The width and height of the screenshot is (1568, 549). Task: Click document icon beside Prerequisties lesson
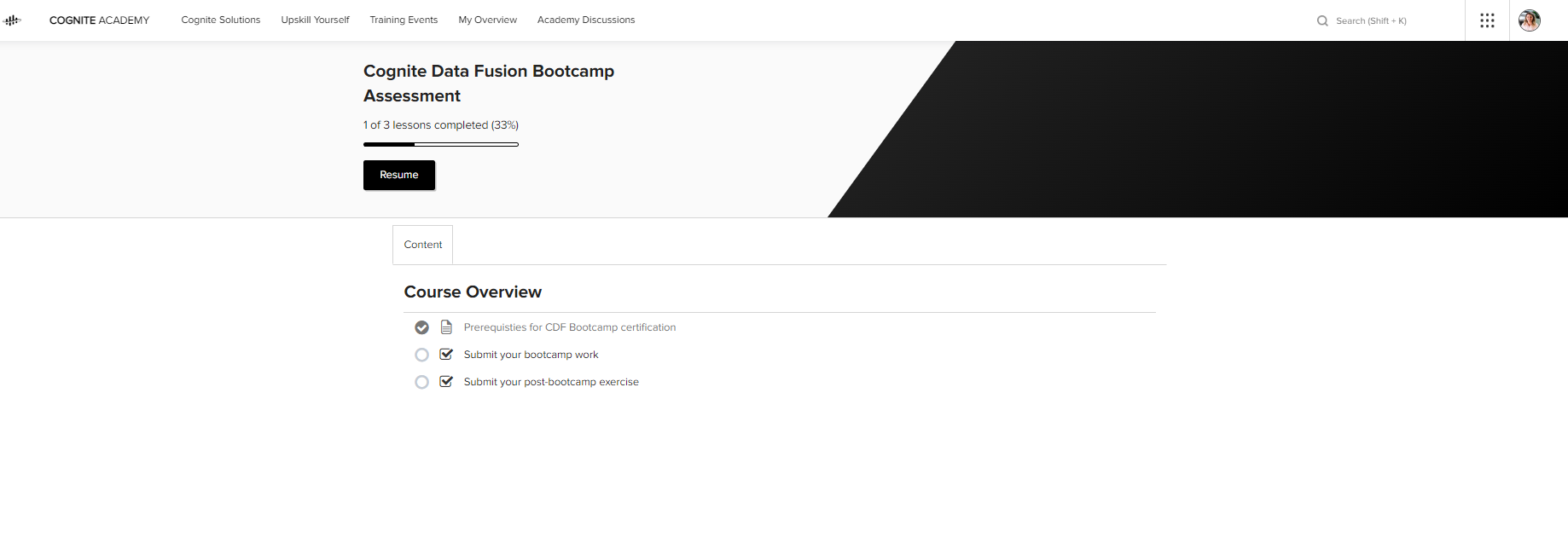click(446, 327)
